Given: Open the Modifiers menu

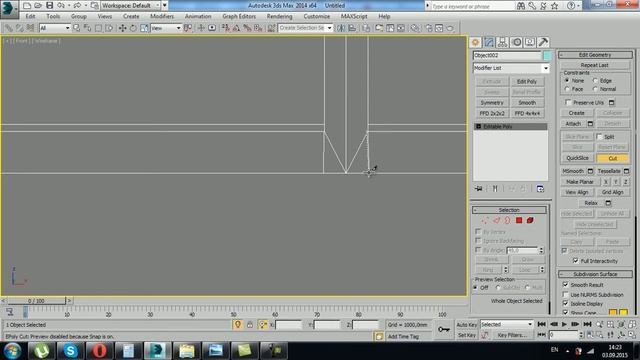Looking at the screenshot, I should [x=162, y=16].
